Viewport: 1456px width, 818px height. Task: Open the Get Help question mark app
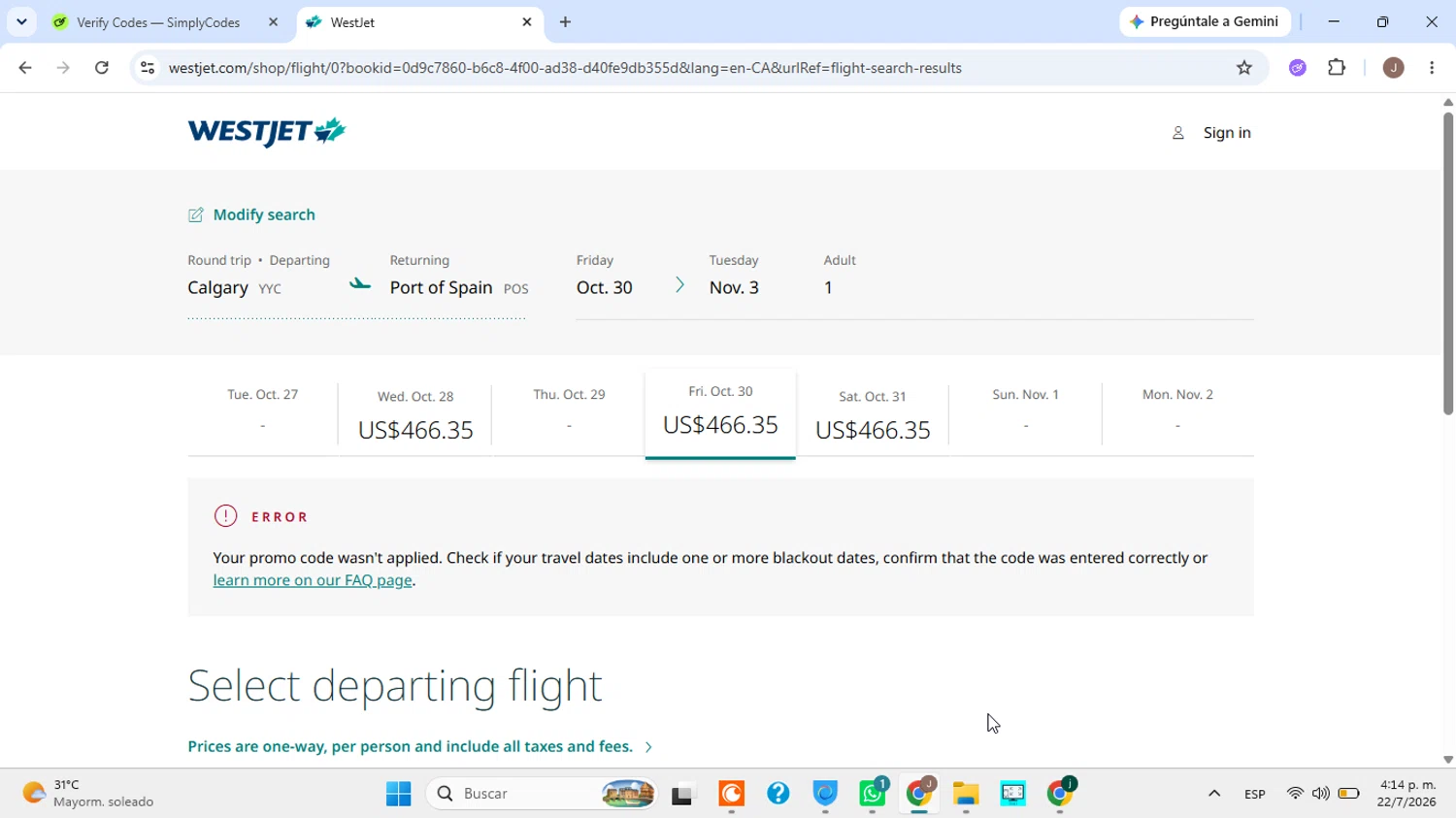click(778, 794)
